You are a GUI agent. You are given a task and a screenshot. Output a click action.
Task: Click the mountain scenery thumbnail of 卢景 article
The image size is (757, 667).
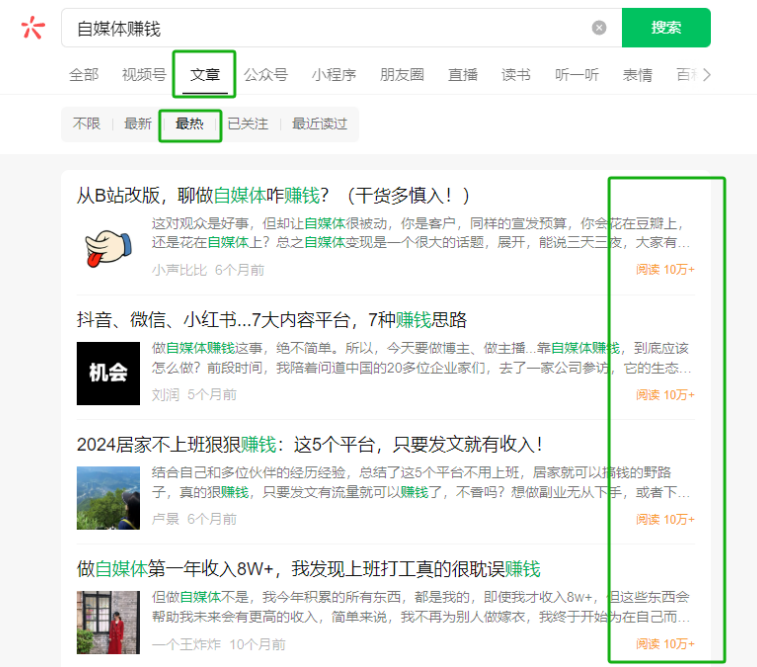click(x=108, y=498)
